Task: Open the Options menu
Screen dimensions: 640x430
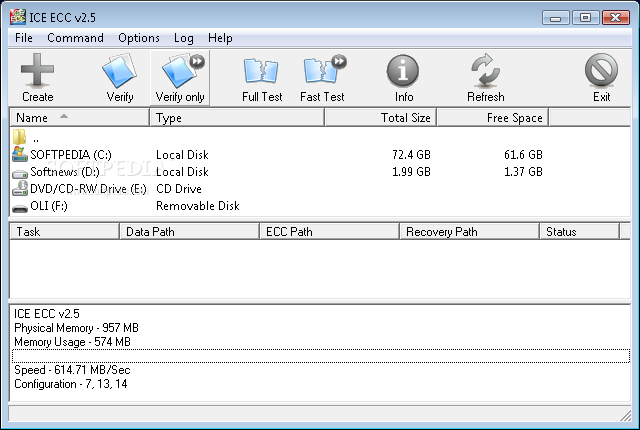Action: click(139, 38)
